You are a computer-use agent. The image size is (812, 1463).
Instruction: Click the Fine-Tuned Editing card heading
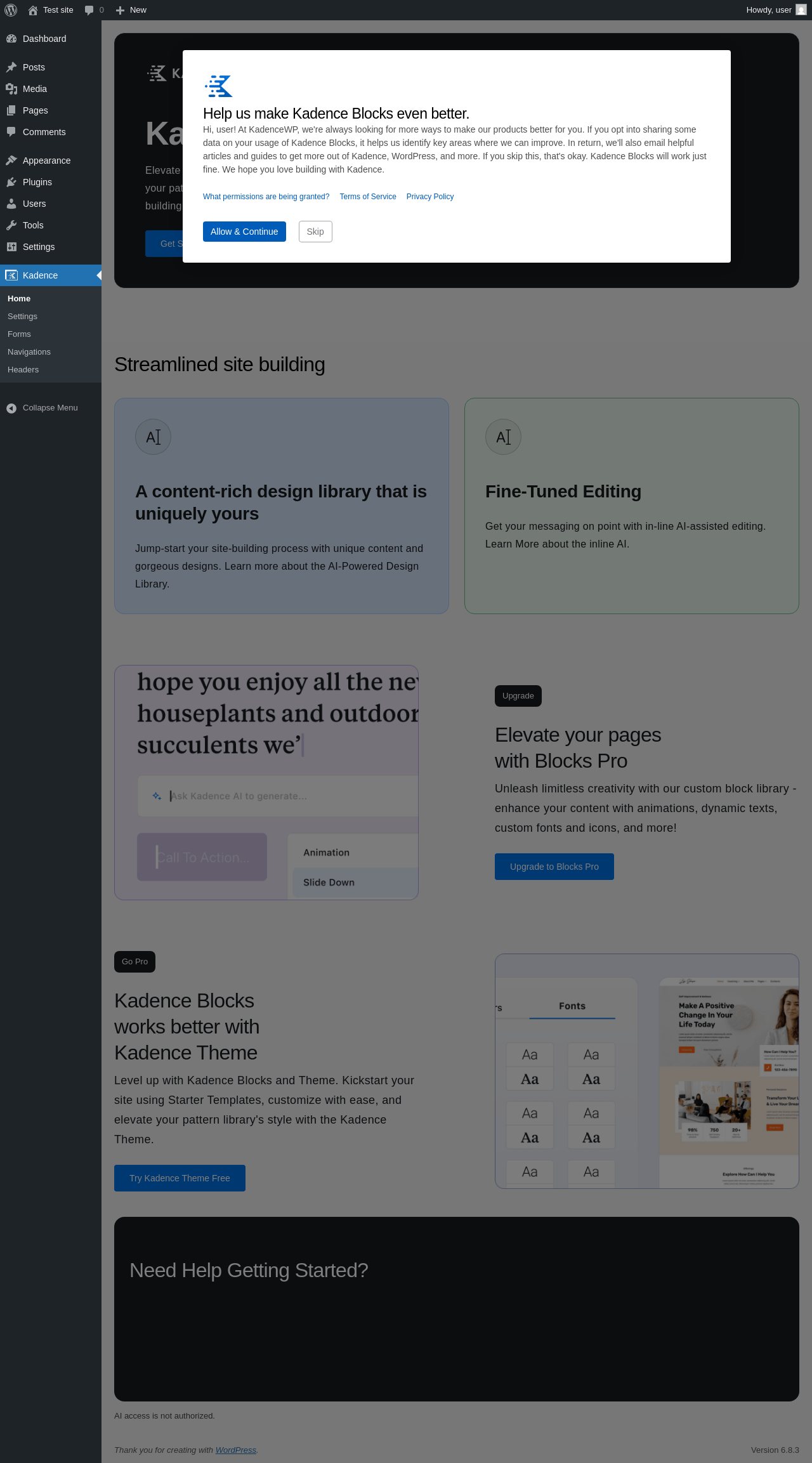pyautogui.click(x=563, y=492)
